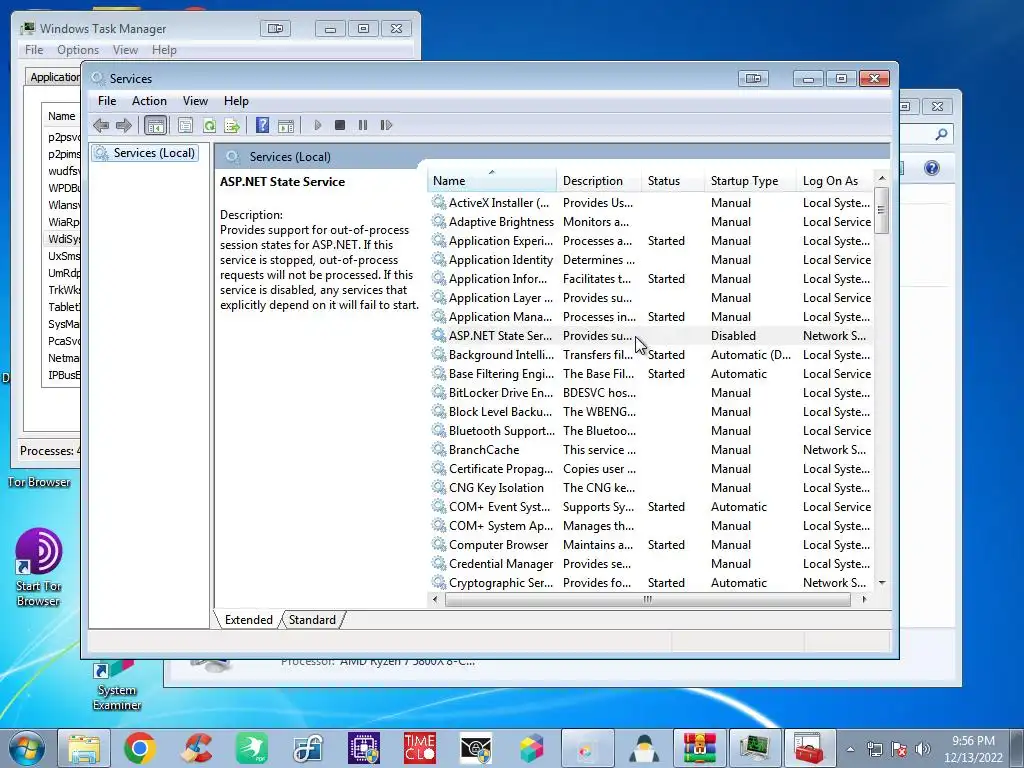This screenshot has height=768, width=1024.
Task: Switch to the Extended tab
Action: 248,620
